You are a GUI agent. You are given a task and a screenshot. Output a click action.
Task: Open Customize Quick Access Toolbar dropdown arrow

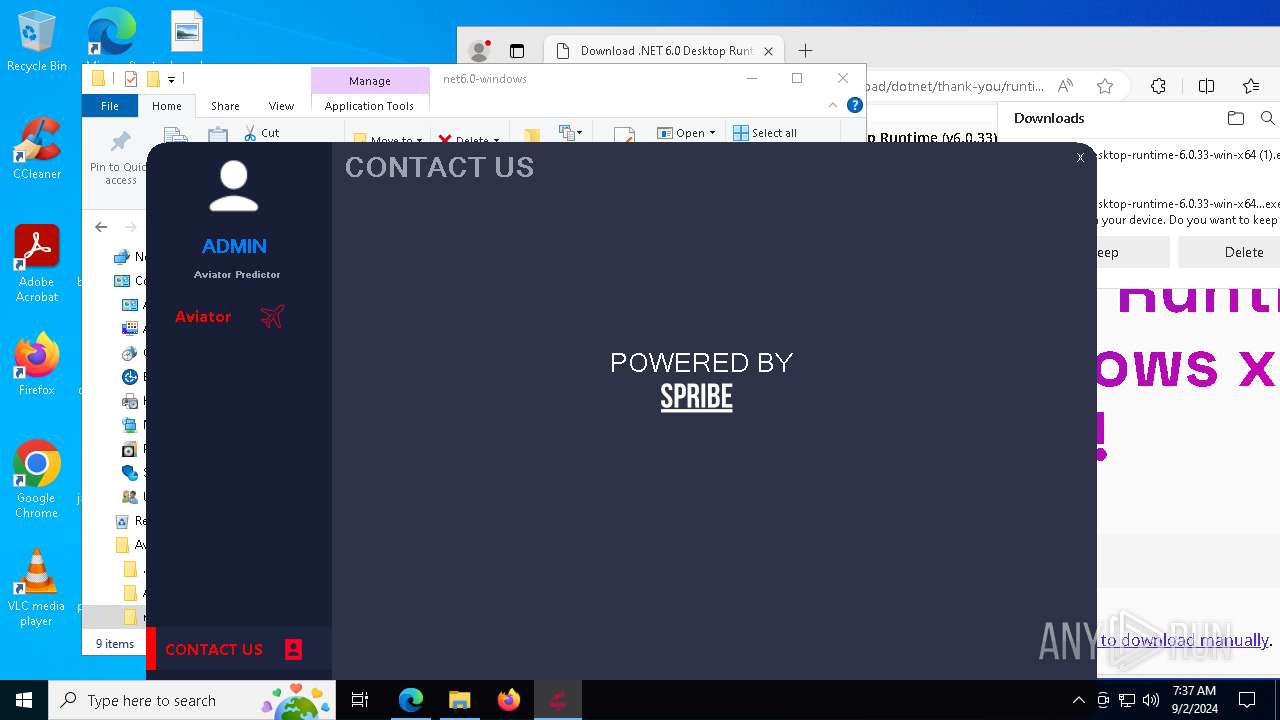[171, 79]
